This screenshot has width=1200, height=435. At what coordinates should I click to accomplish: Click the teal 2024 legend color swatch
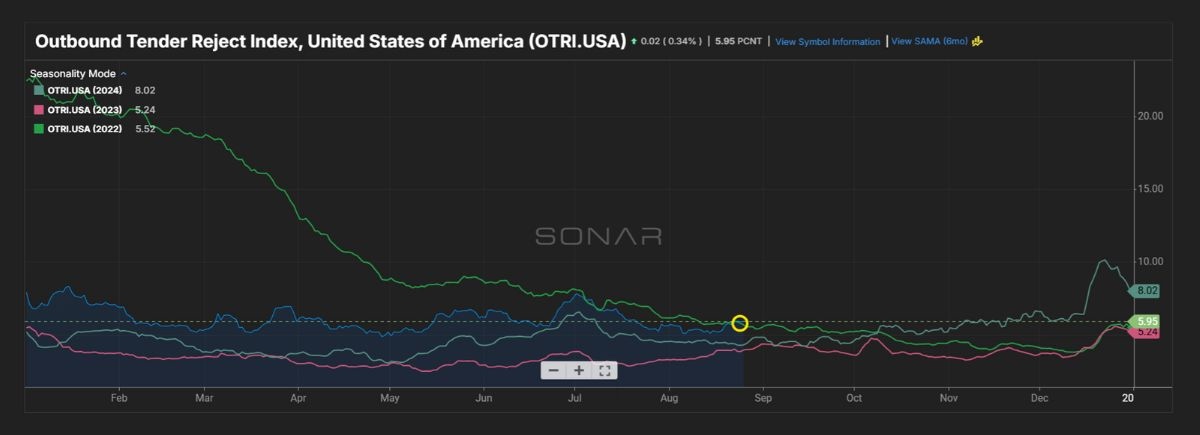pyautogui.click(x=38, y=90)
